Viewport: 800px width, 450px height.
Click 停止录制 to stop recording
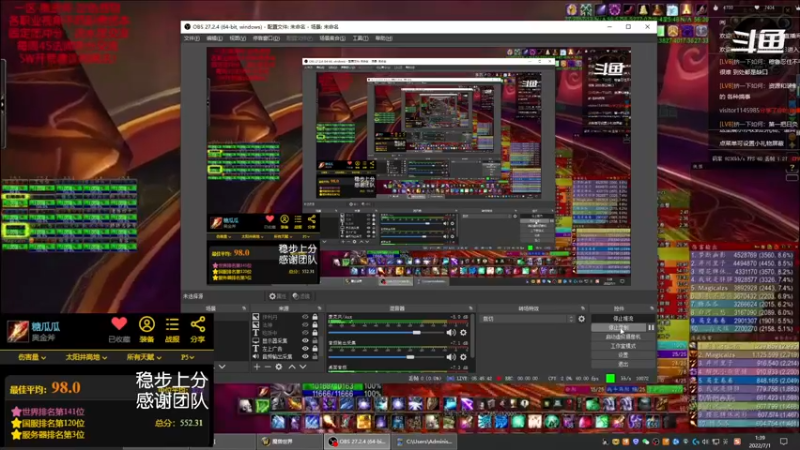click(619, 328)
